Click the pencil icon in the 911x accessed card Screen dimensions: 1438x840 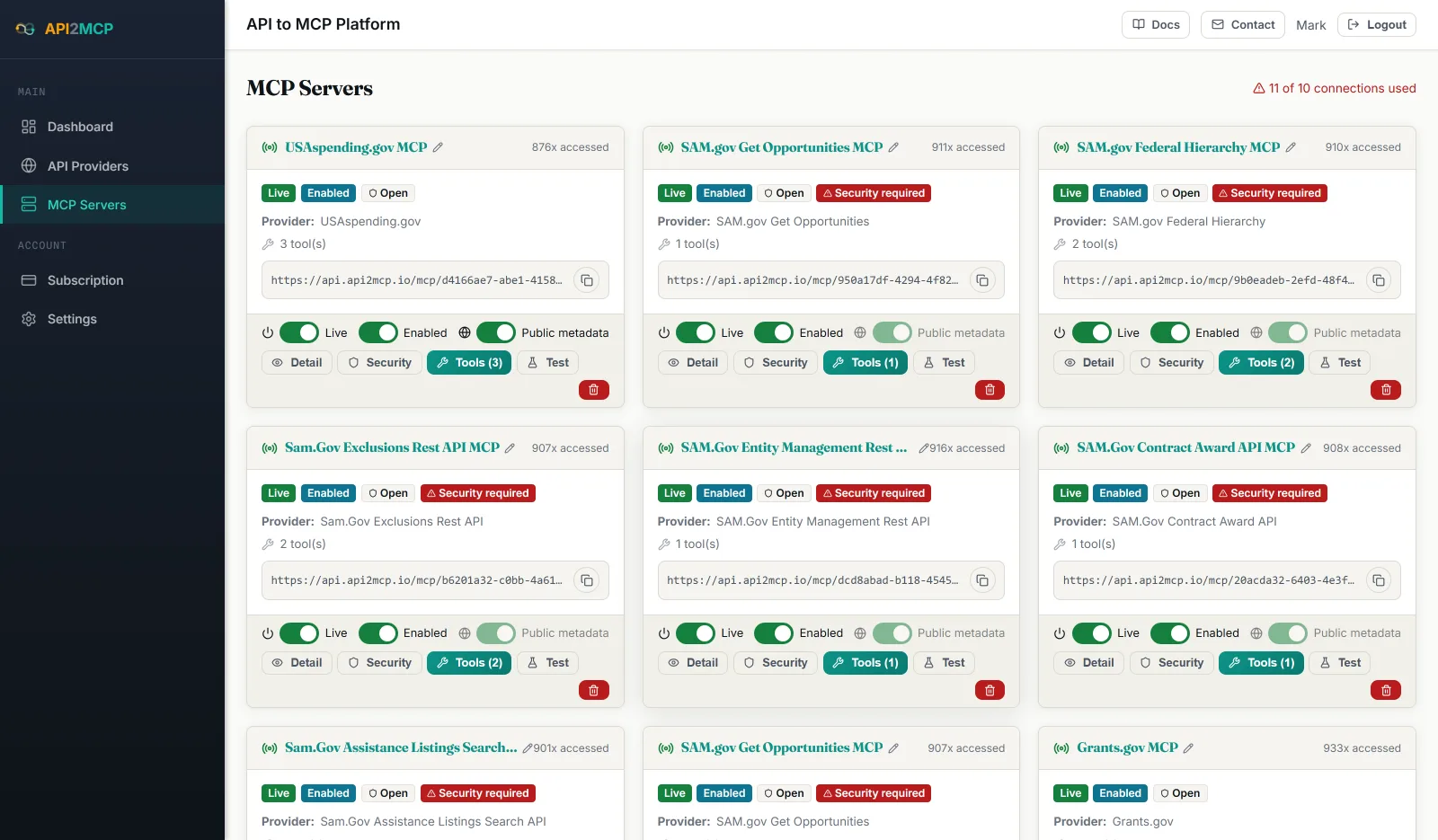tap(893, 147)
